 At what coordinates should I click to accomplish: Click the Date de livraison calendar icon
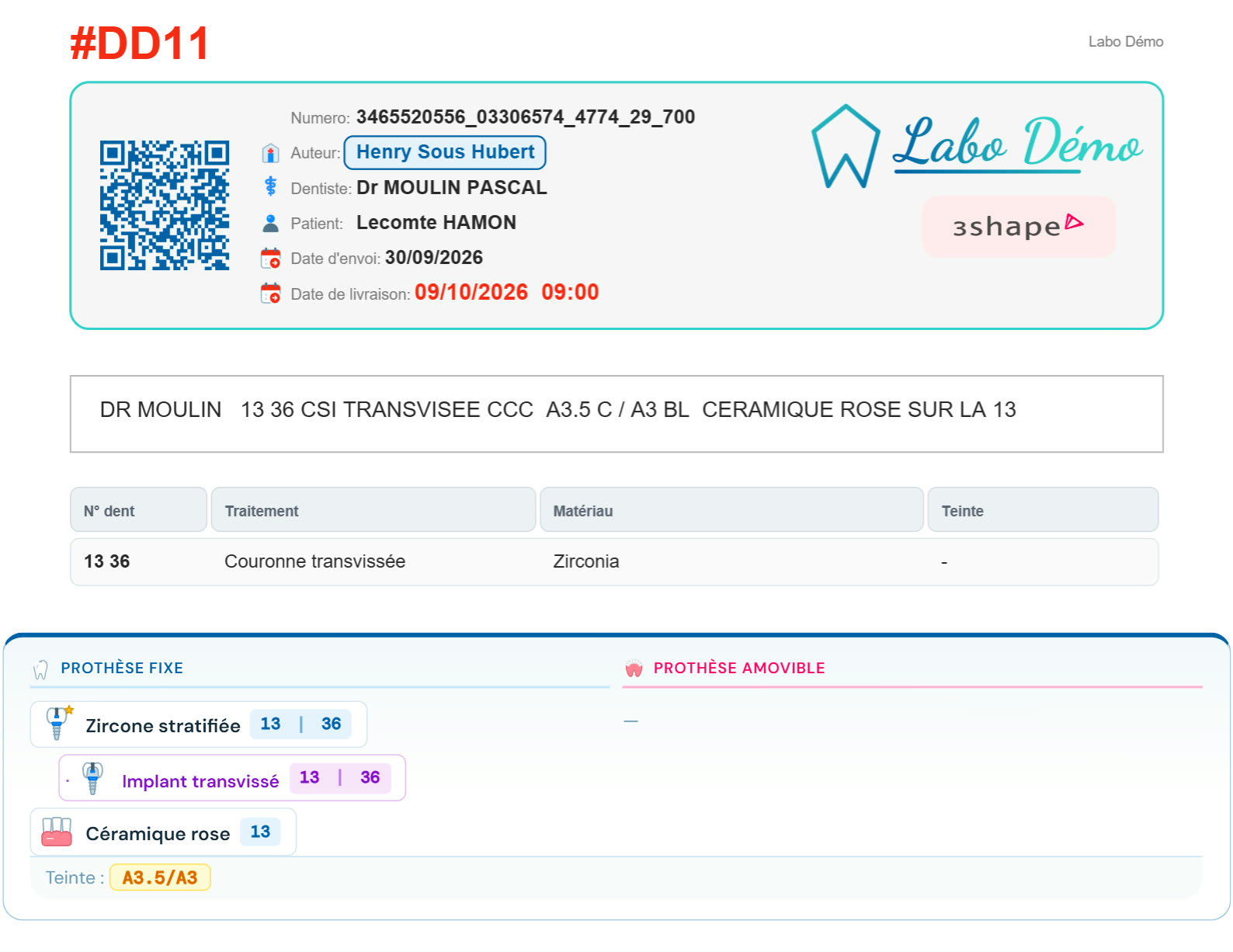coord(270,294)
